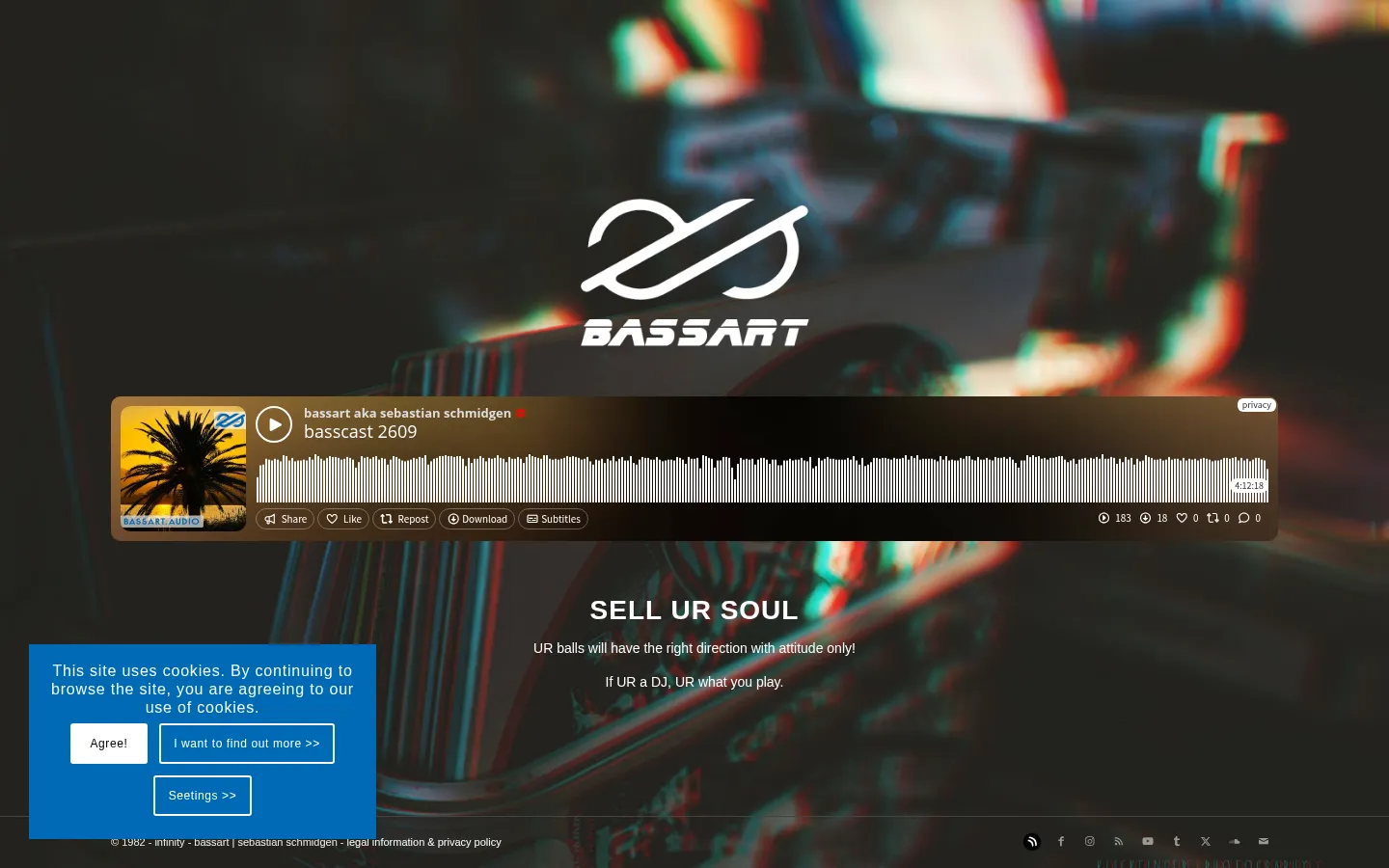The height and width of the screenshot is (868, 1389).
Task: Open the X (Twitter) icon in the footer
Action: [x=1206, y=842]
